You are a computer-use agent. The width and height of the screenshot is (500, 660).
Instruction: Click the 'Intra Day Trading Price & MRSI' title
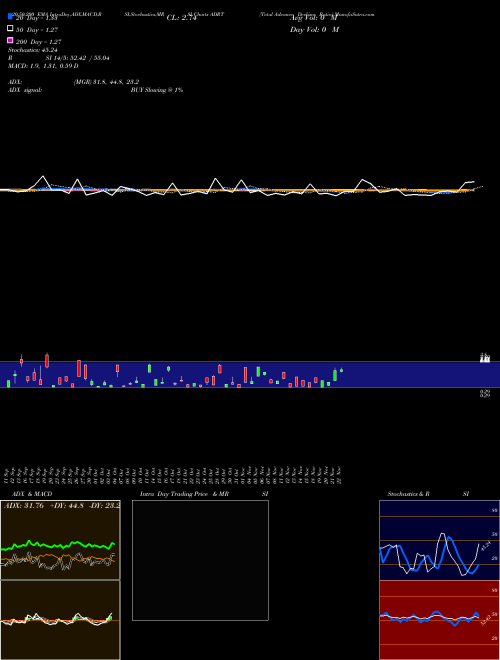click(204, 494)
